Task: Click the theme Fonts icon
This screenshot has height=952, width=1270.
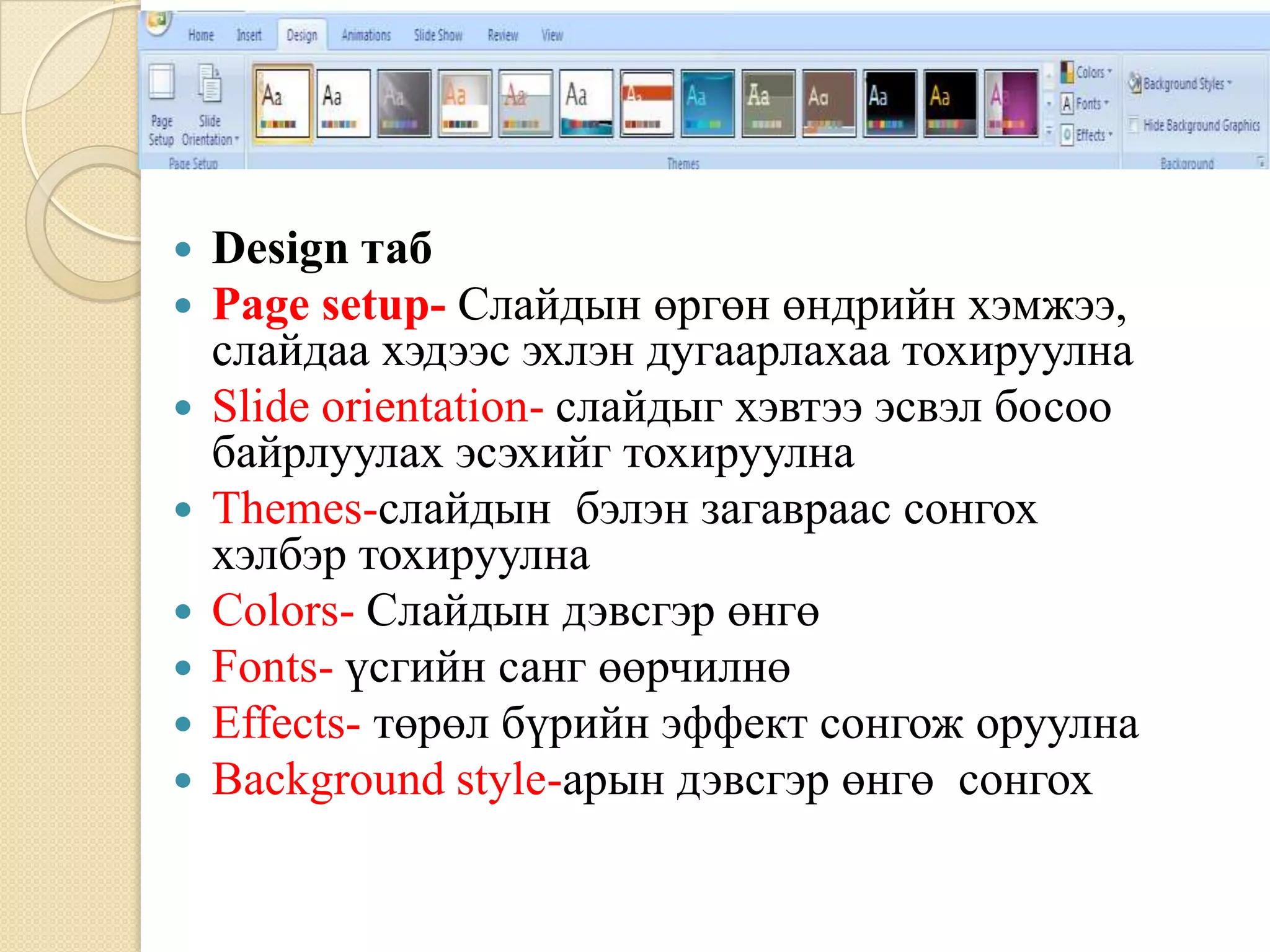Action: (x=1067, y=104)
